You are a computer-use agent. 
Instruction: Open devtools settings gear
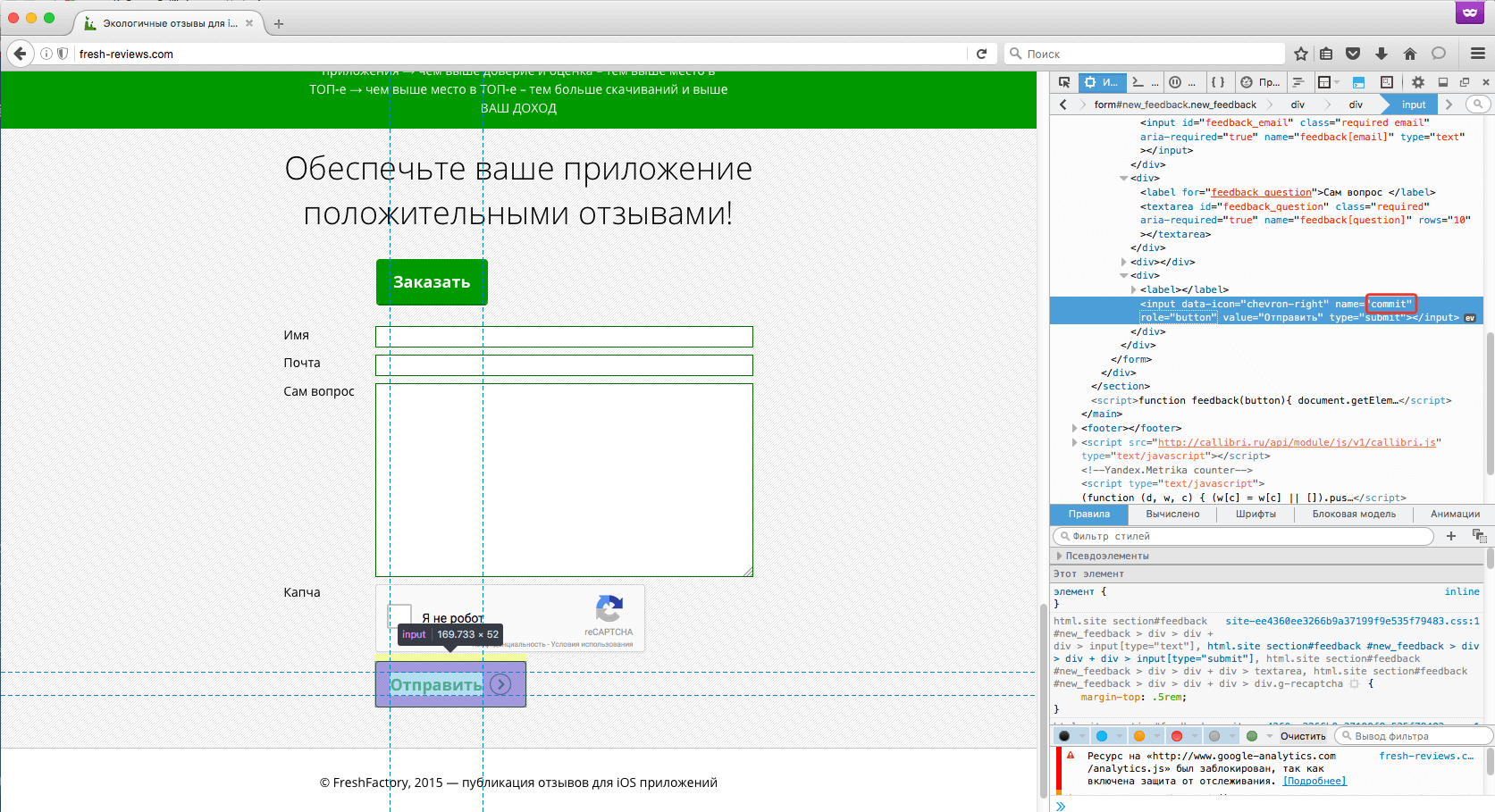[1418, 82]
